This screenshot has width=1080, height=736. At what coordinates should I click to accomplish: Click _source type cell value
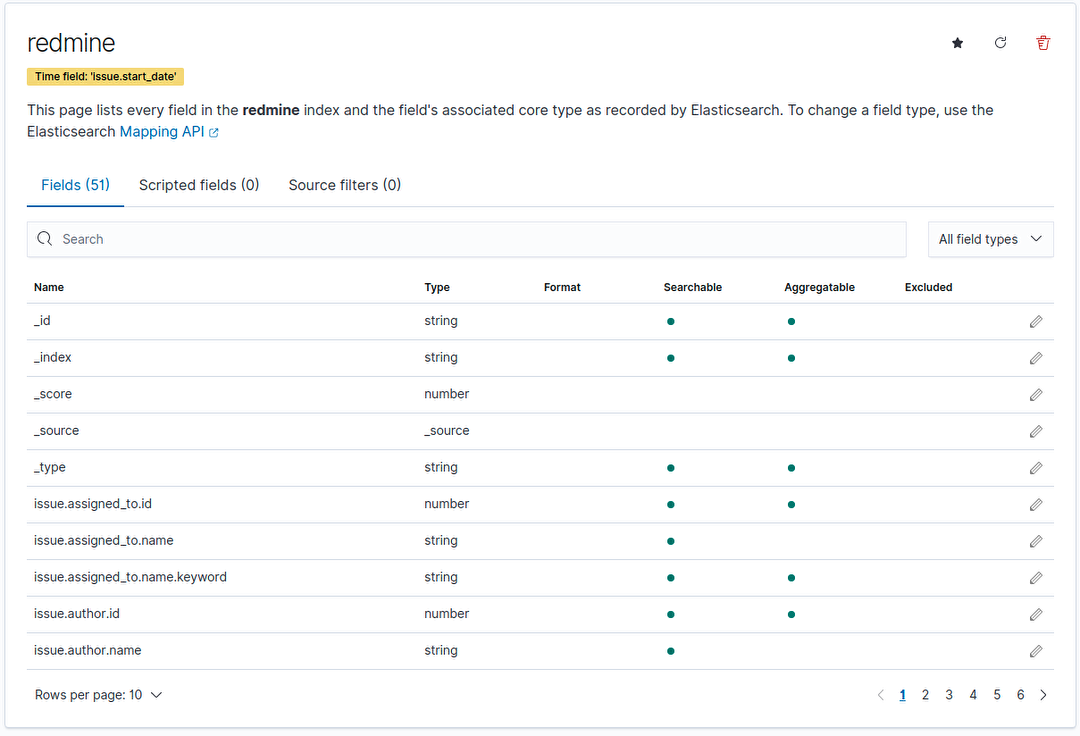[446, 430]
